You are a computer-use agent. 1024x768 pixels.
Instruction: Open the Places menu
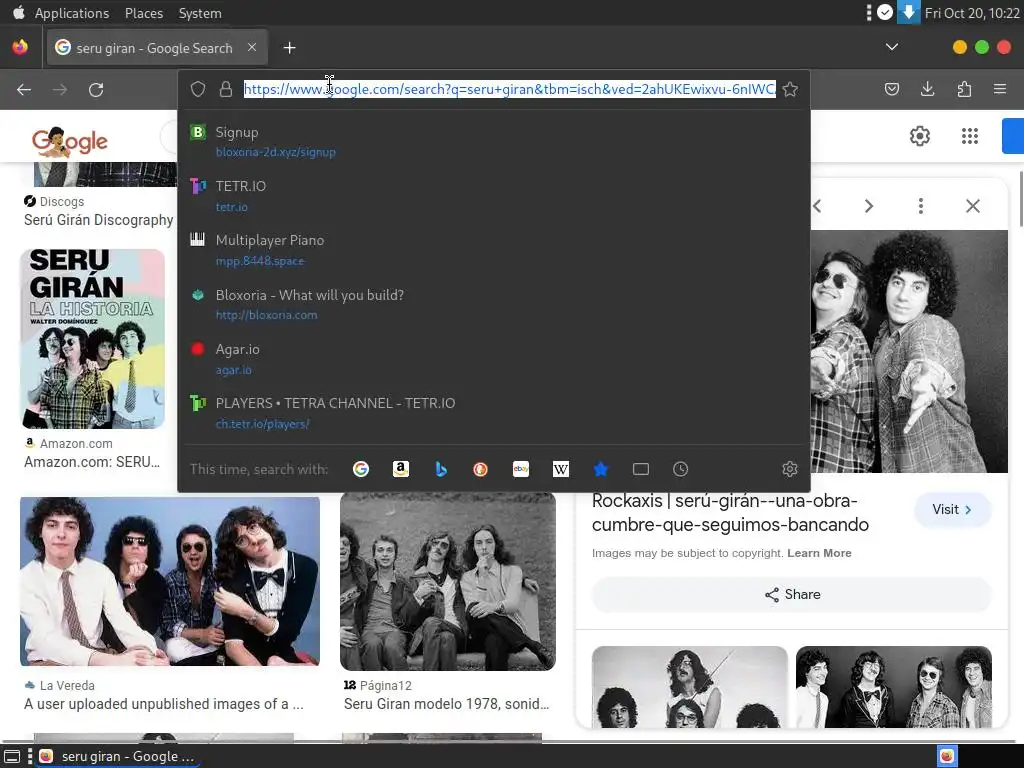(x=144, y=13)
